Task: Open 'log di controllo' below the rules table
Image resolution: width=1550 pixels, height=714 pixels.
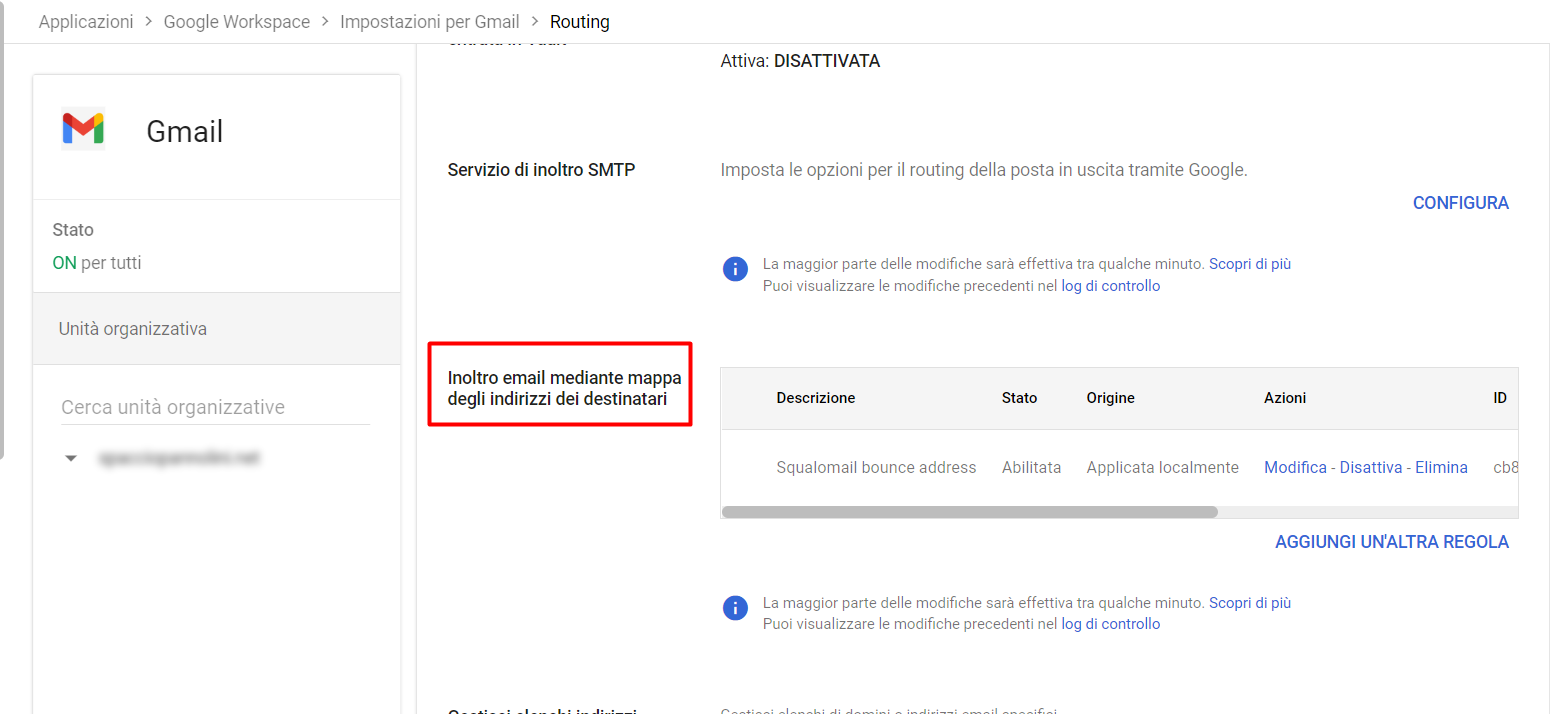Action: point(1110,624)
